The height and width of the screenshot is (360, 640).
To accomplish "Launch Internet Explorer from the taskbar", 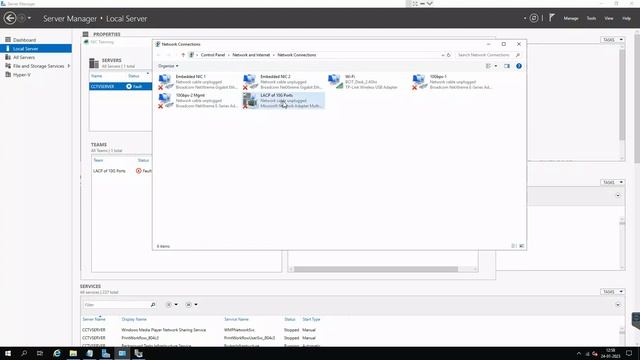I will (57, 353).
